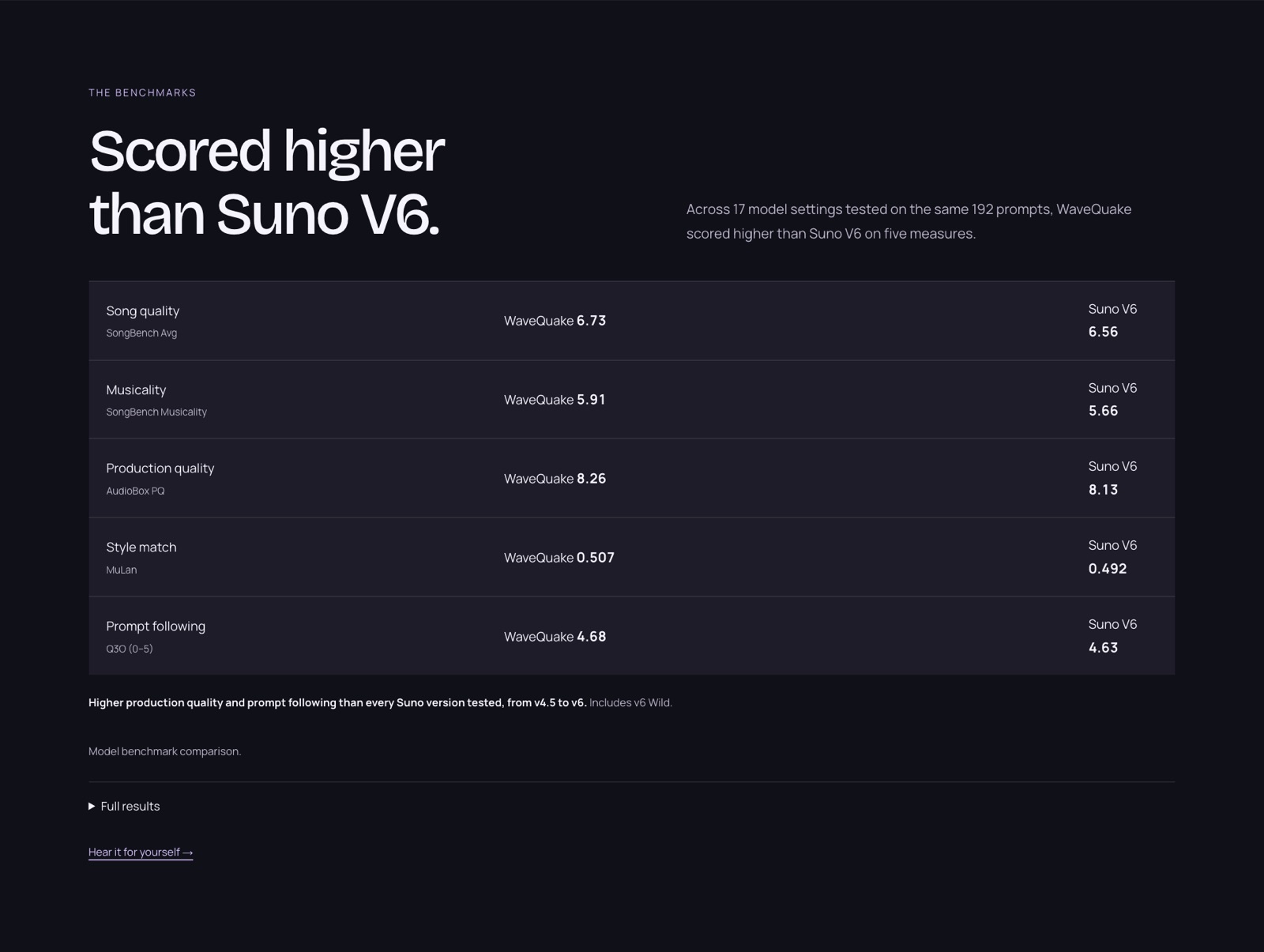Click the 'SongBench Avg' subtitle
Viewport: 1264px width, 952px height.
pos(141,333)
